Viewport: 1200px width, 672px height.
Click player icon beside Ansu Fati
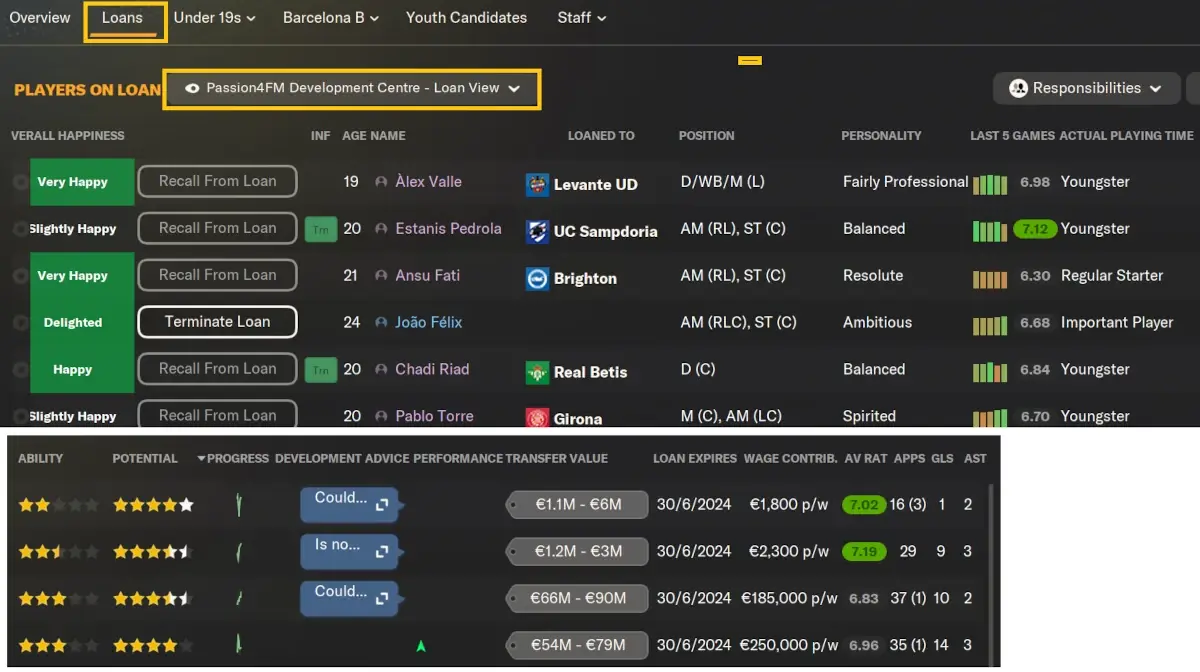click(x=381, y=276)
